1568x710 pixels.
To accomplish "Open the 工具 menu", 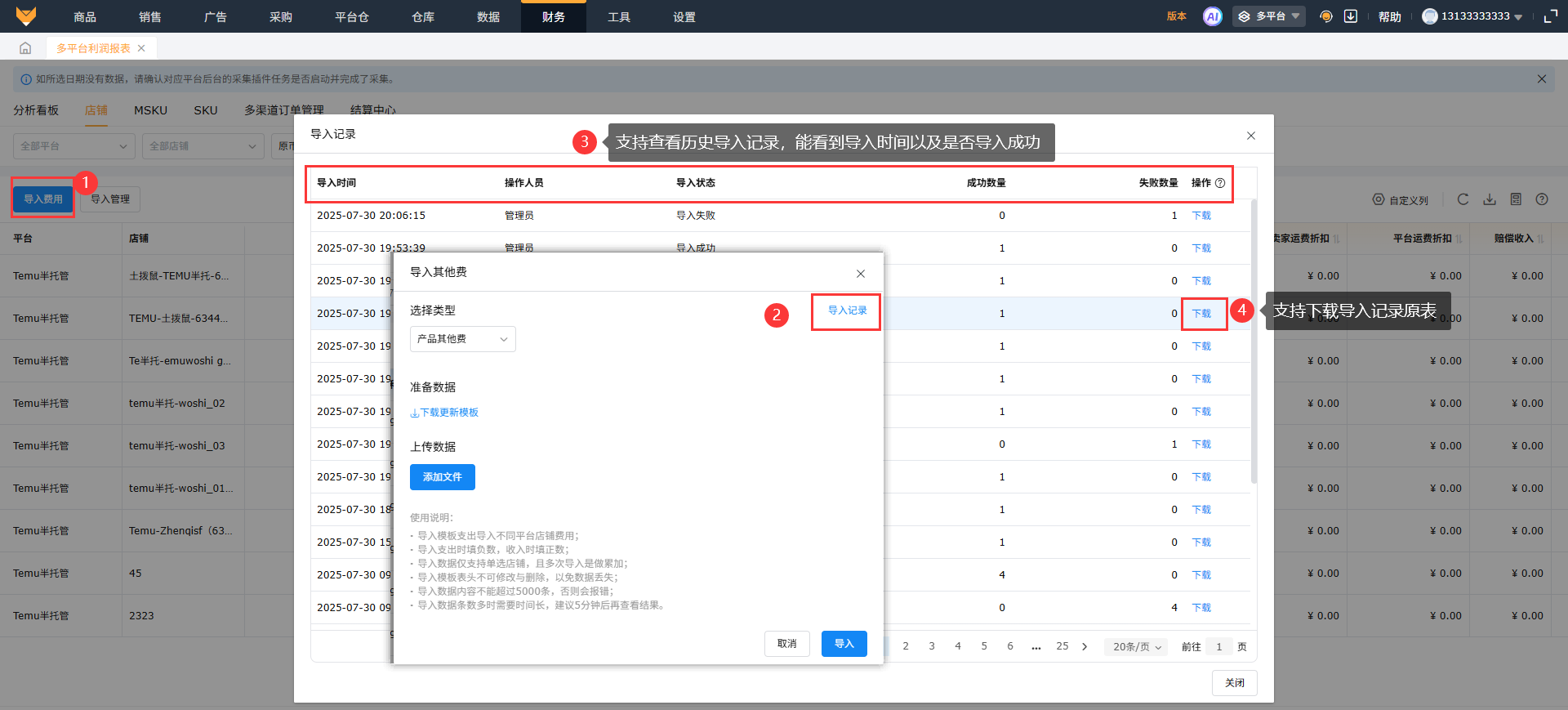I will [x=619, y=16].
